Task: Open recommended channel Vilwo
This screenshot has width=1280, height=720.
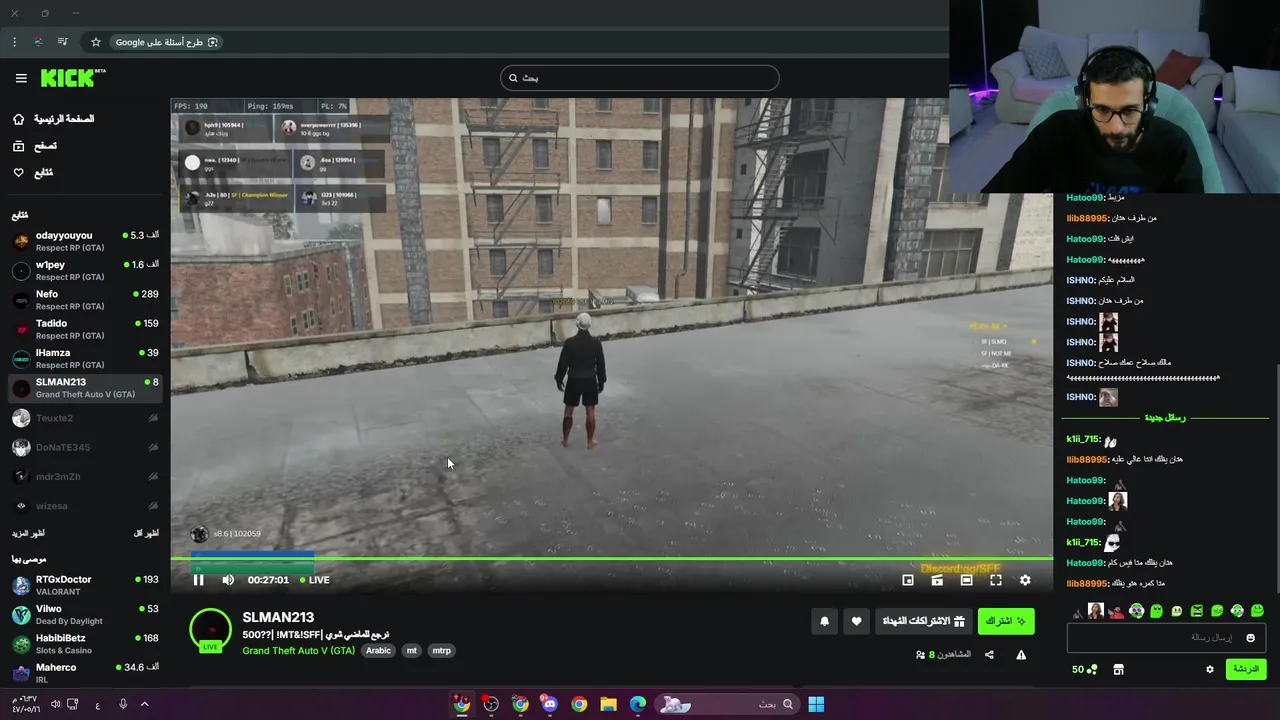Action: (85, 614)
